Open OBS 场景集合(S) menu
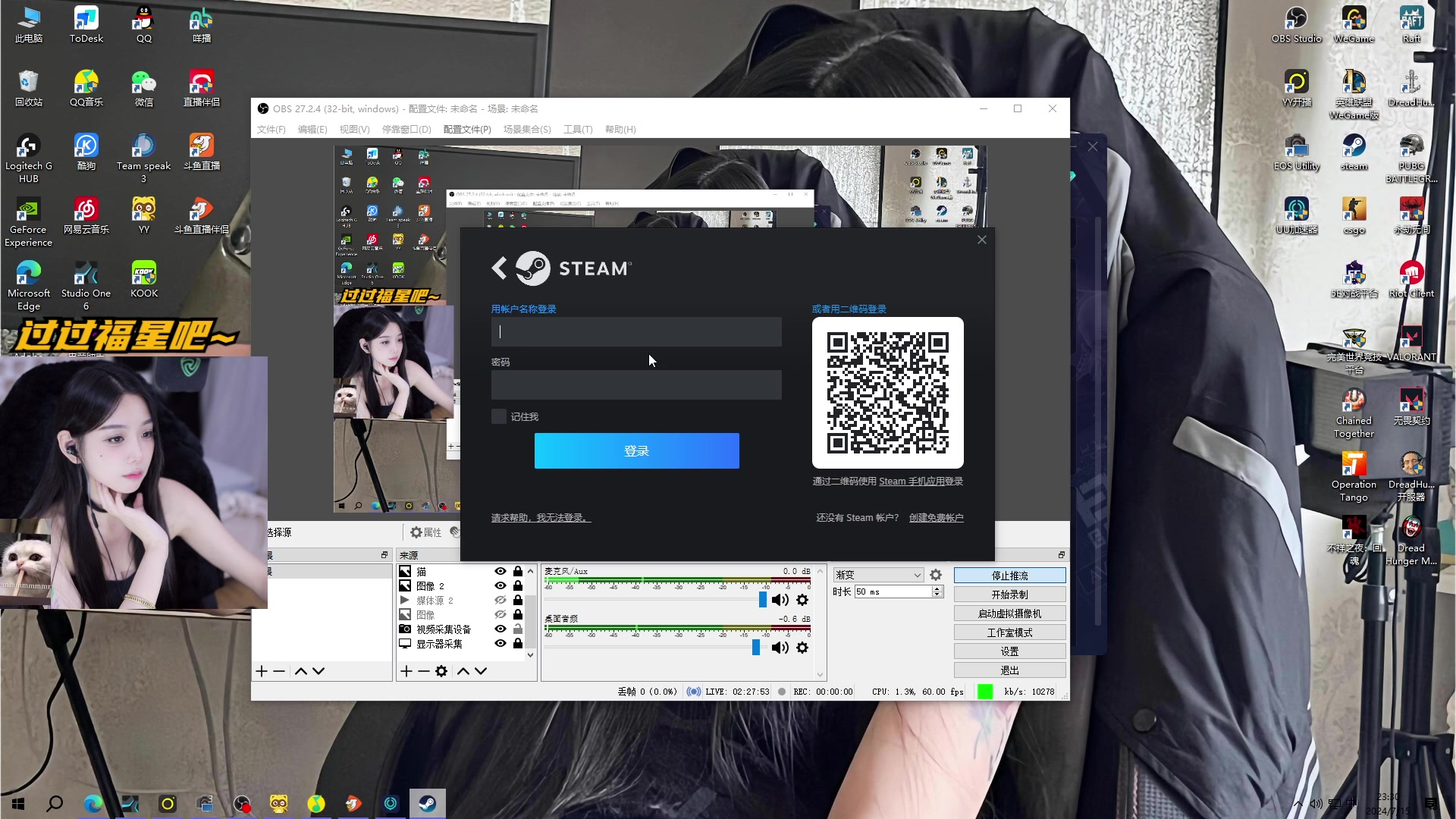The height and width of the screenshot is (819, 1456). (527, 130)
